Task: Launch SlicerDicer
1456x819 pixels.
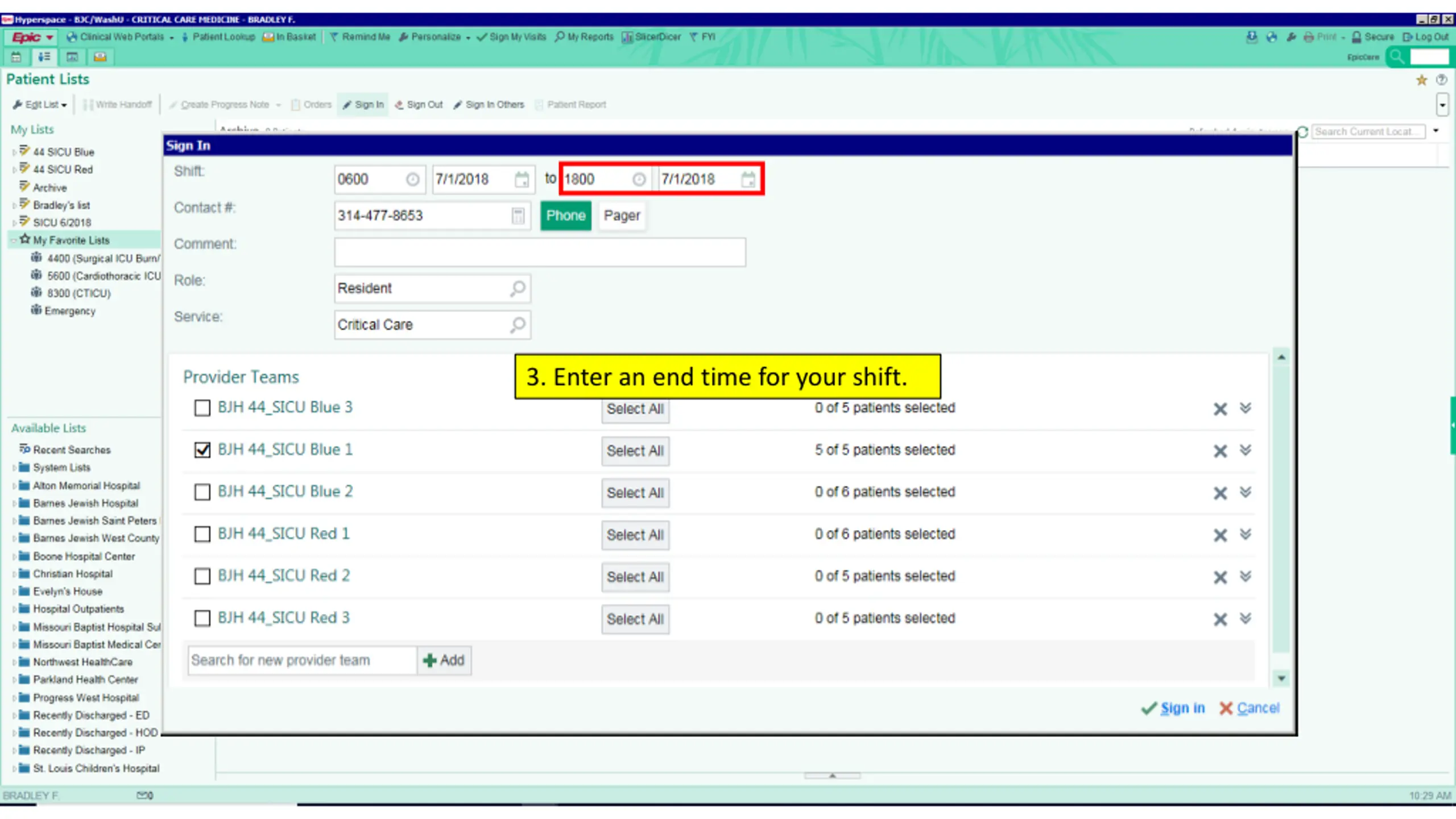Action: 651,37
